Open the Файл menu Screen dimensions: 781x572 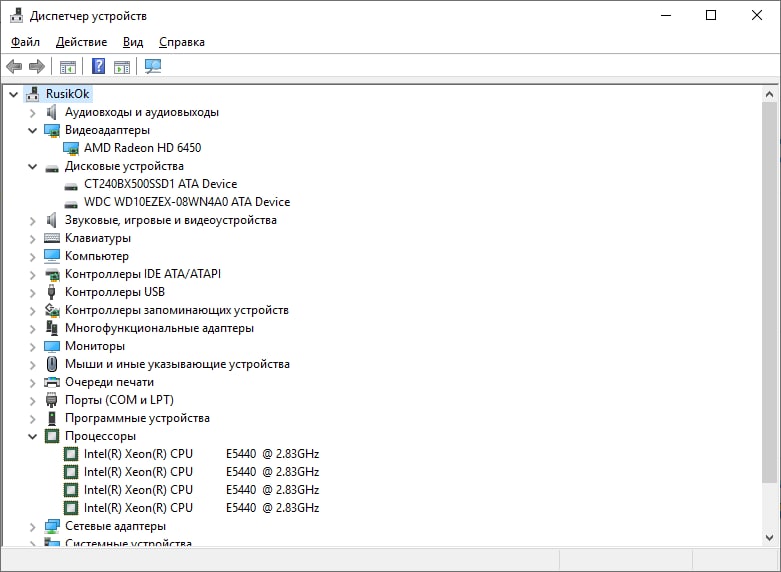point(25,42)
